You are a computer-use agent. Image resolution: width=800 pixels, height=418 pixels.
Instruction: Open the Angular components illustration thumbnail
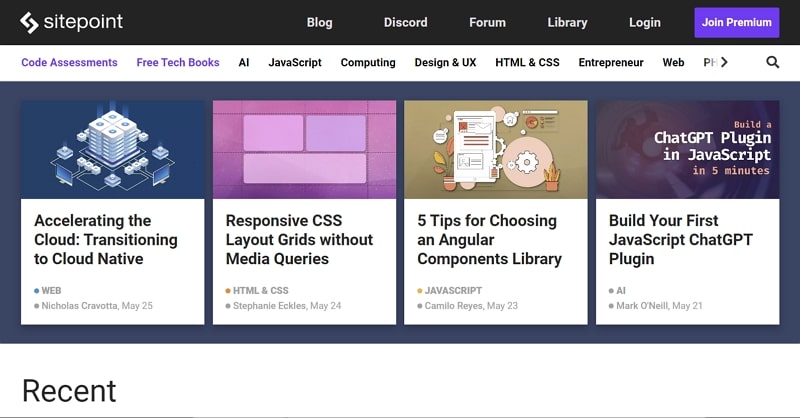pos(496,150)
